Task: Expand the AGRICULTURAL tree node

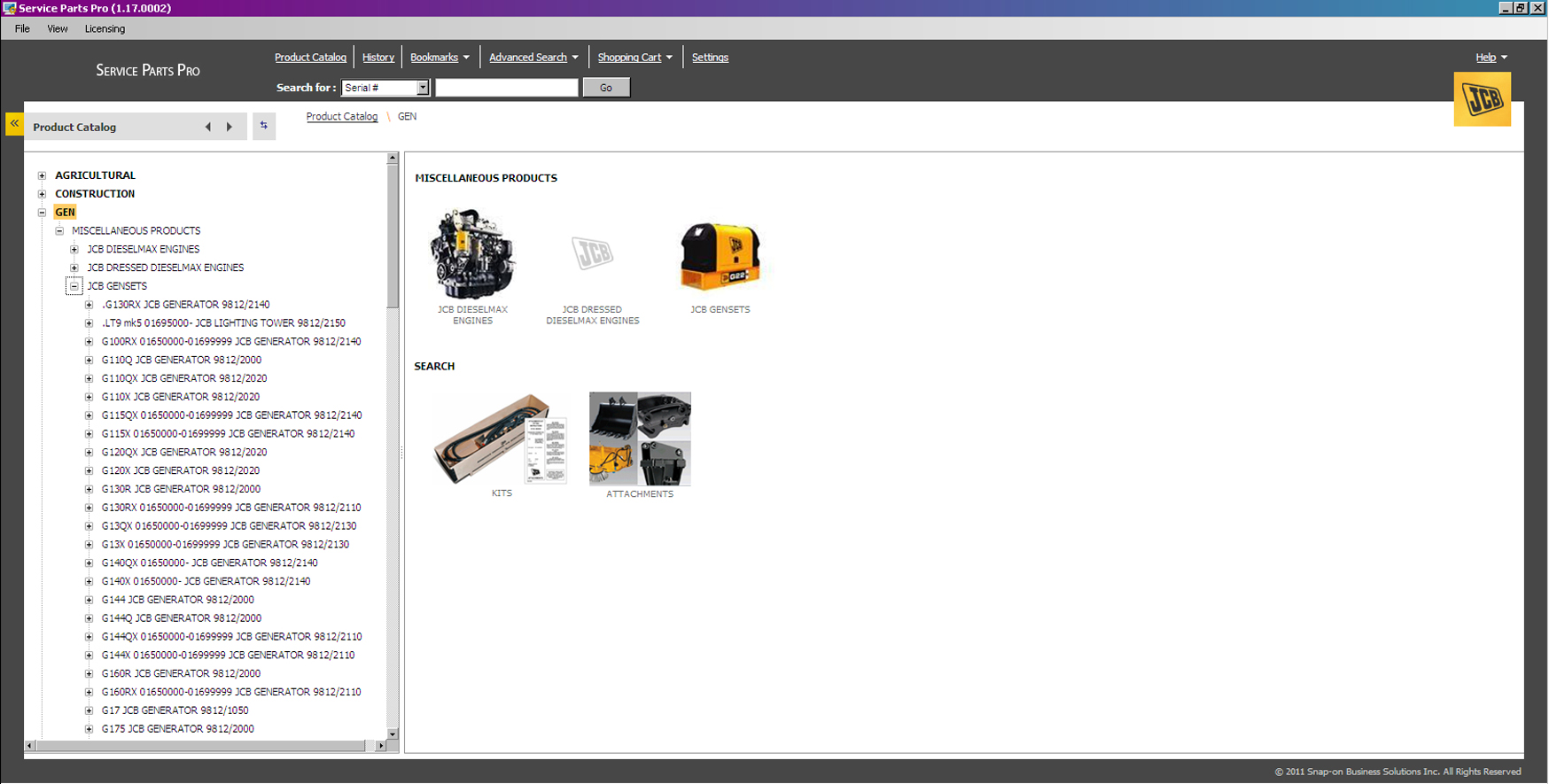Action: pos(42,175)
